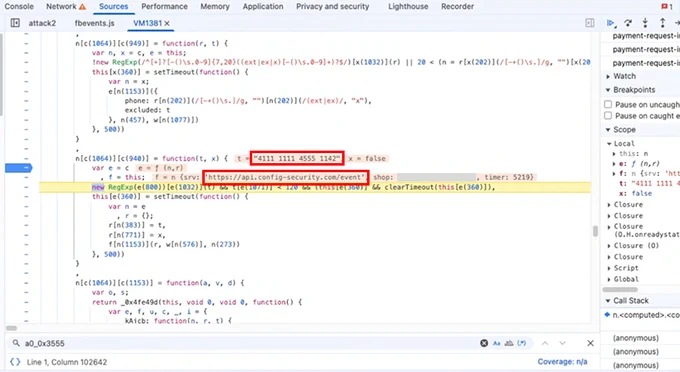The width and height of the screenshot is (680, 372).
Task: Clear the search field text
Action: coord(484,343)
